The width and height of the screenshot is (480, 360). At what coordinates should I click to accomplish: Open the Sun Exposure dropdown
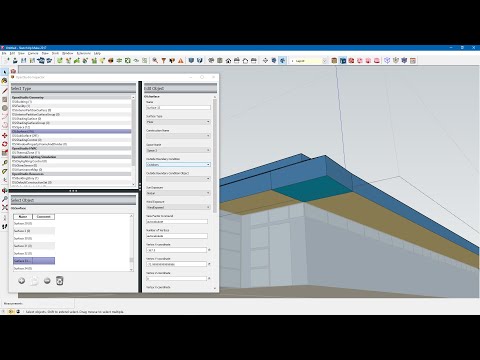coord(178,193)
